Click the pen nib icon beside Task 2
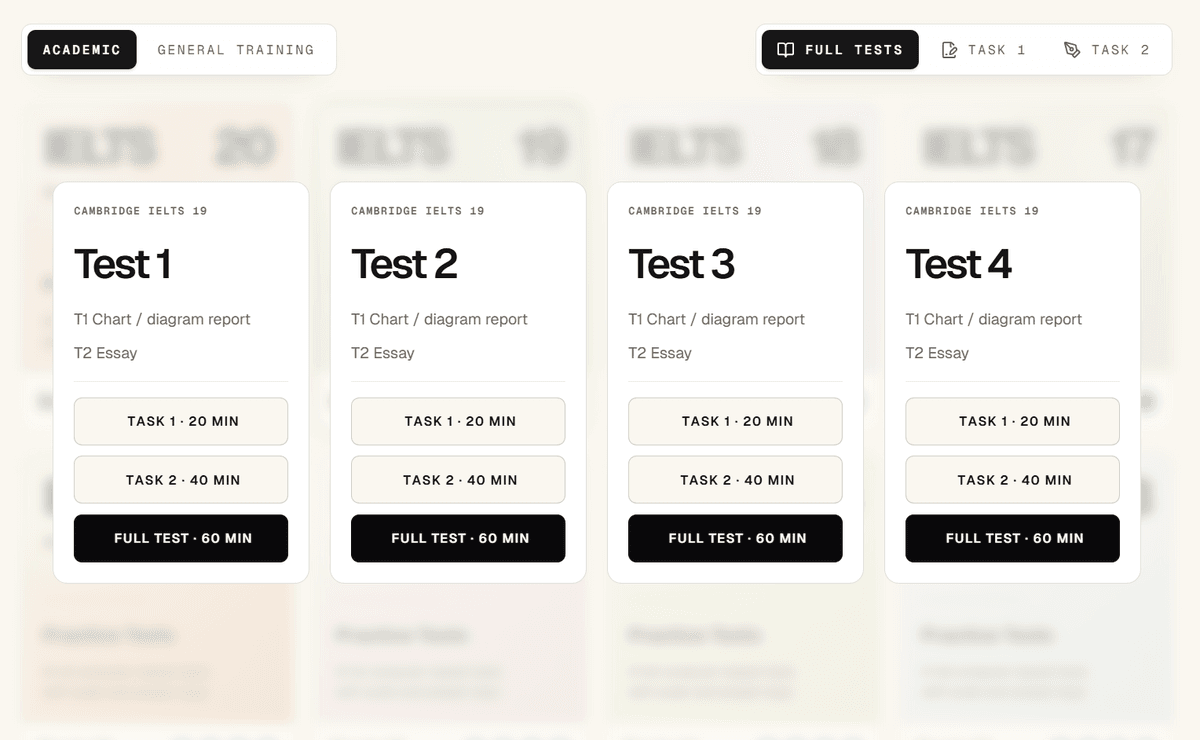 (x=1072, y=50)
